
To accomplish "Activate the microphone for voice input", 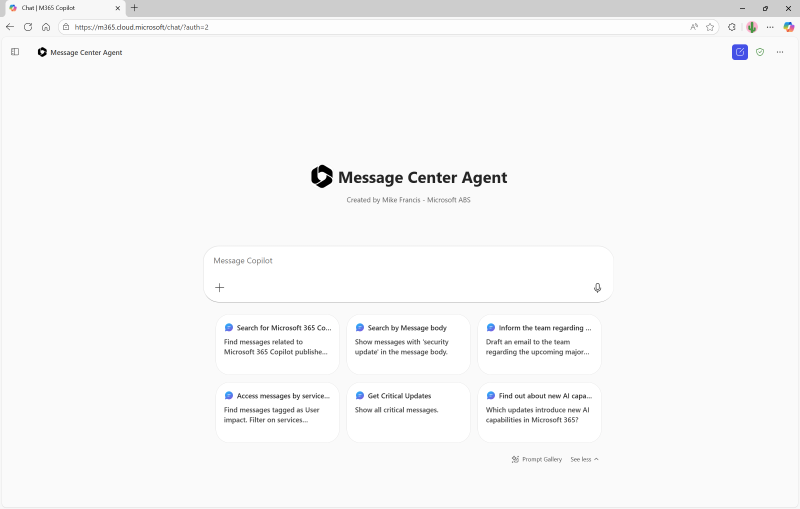I will coord(597,288).
